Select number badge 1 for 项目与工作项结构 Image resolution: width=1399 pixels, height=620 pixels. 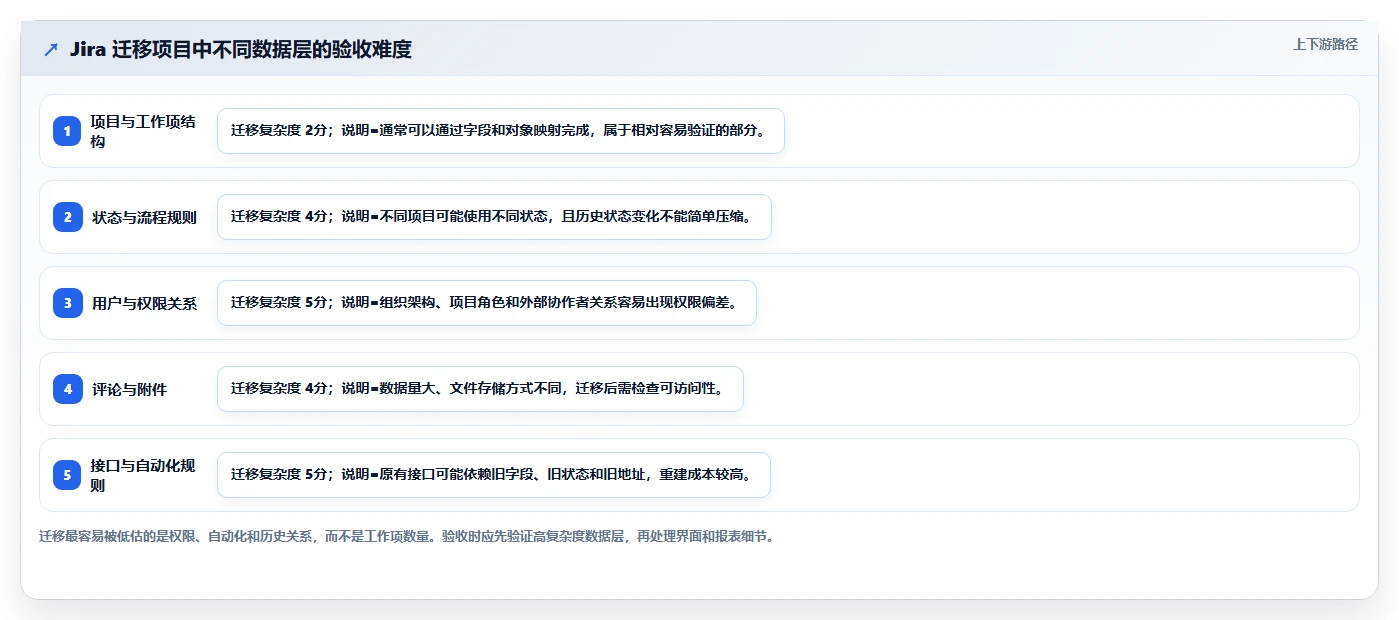[67, 131]
